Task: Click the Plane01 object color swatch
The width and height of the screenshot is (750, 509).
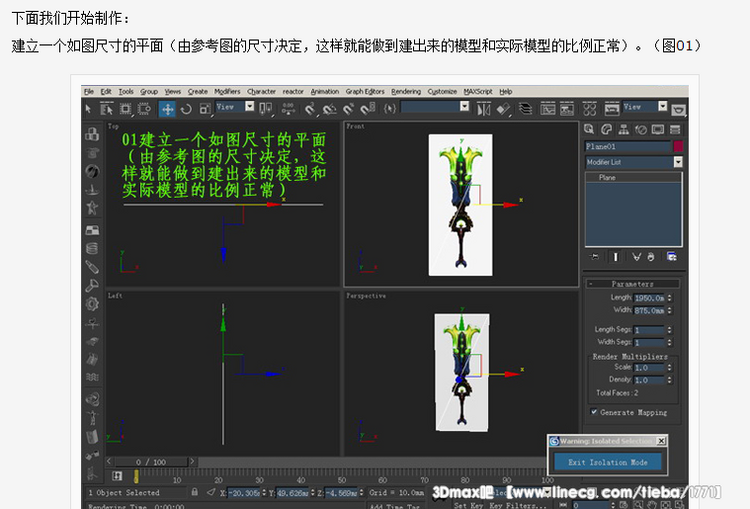Action: 678,146
